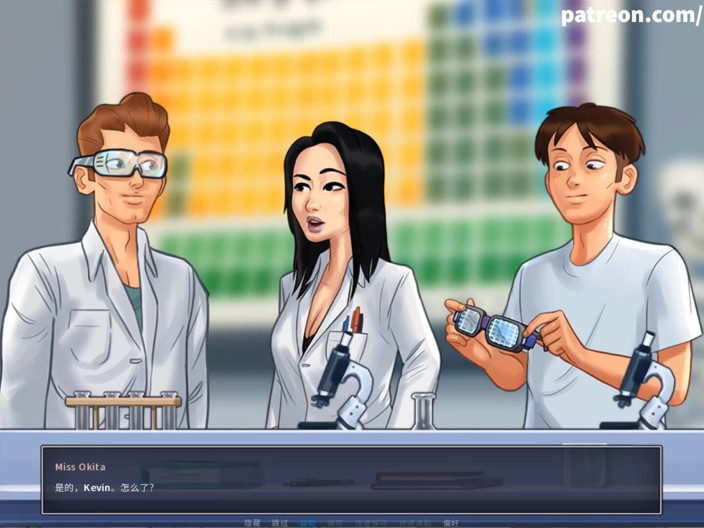Click the 隐藏 (Hide) quick menu button
704x528 pixels.
pyautogui.click(x=252, y=523)
